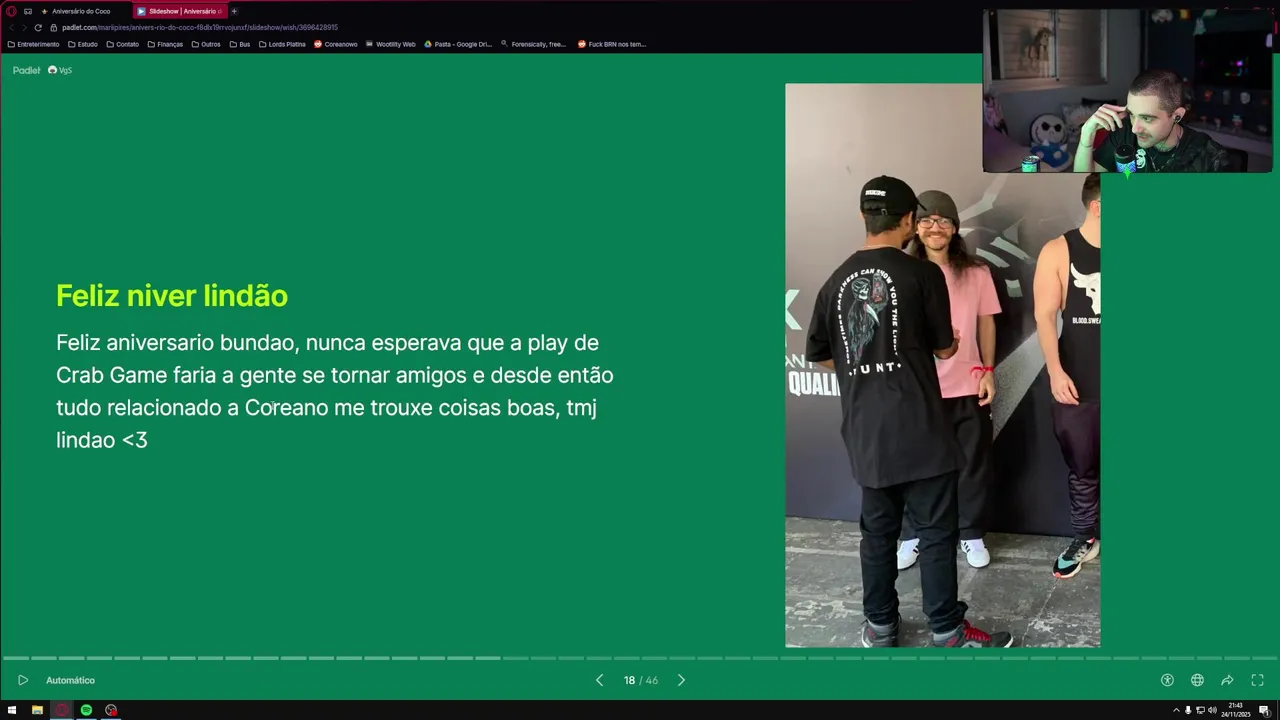Open the Finanças bookmarks folder
1280x720 pixels.
click(165, 44)
